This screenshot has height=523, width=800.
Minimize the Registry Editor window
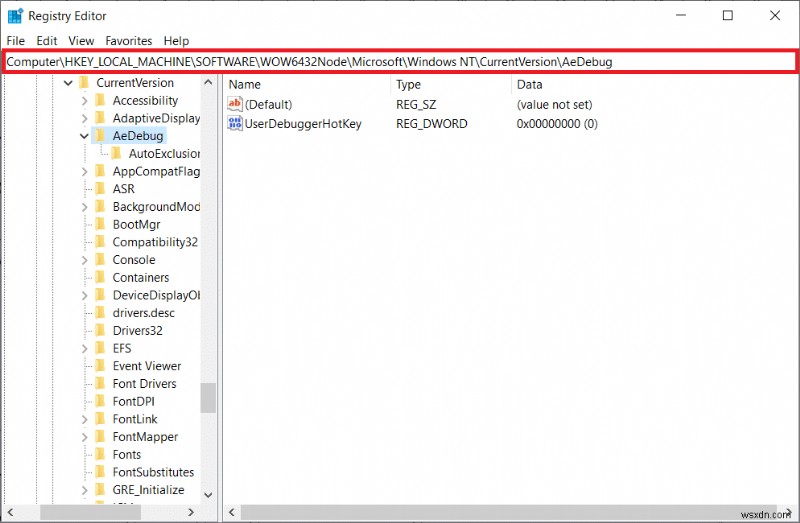click(681, 15)
